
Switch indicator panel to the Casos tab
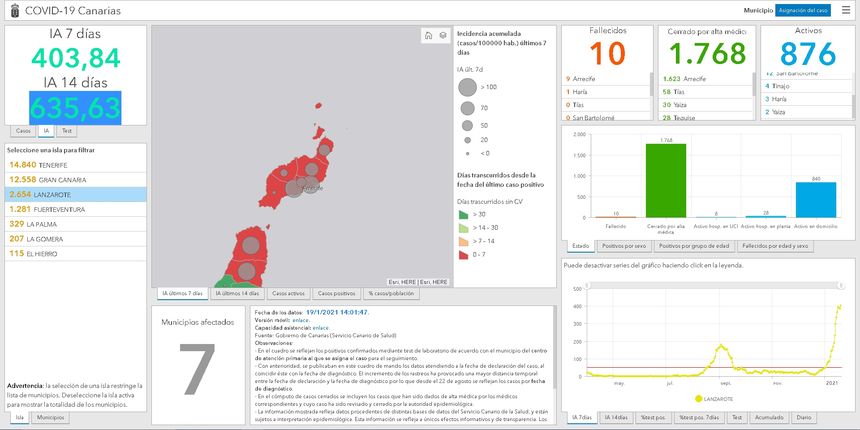[x=22, y=131]
